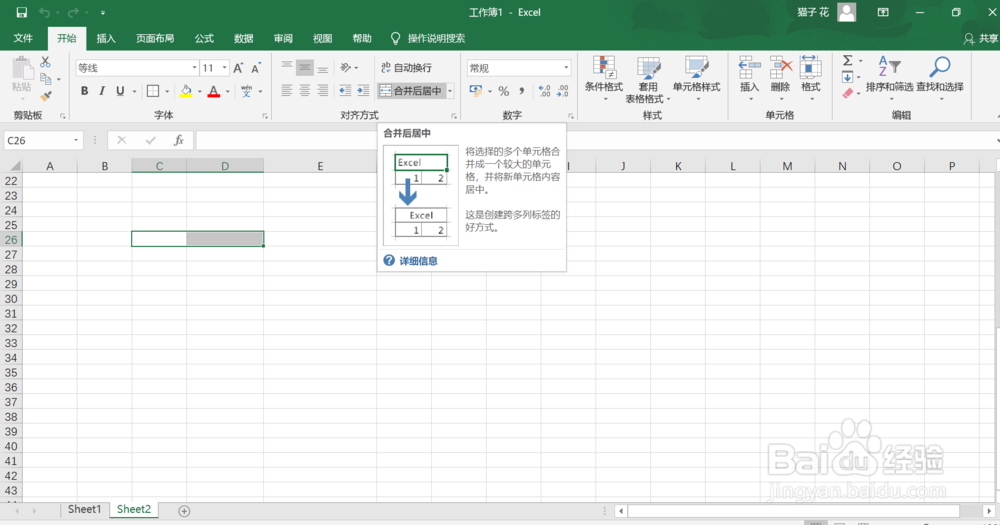Click 合并后居中 merge and center button

point(411,91)
